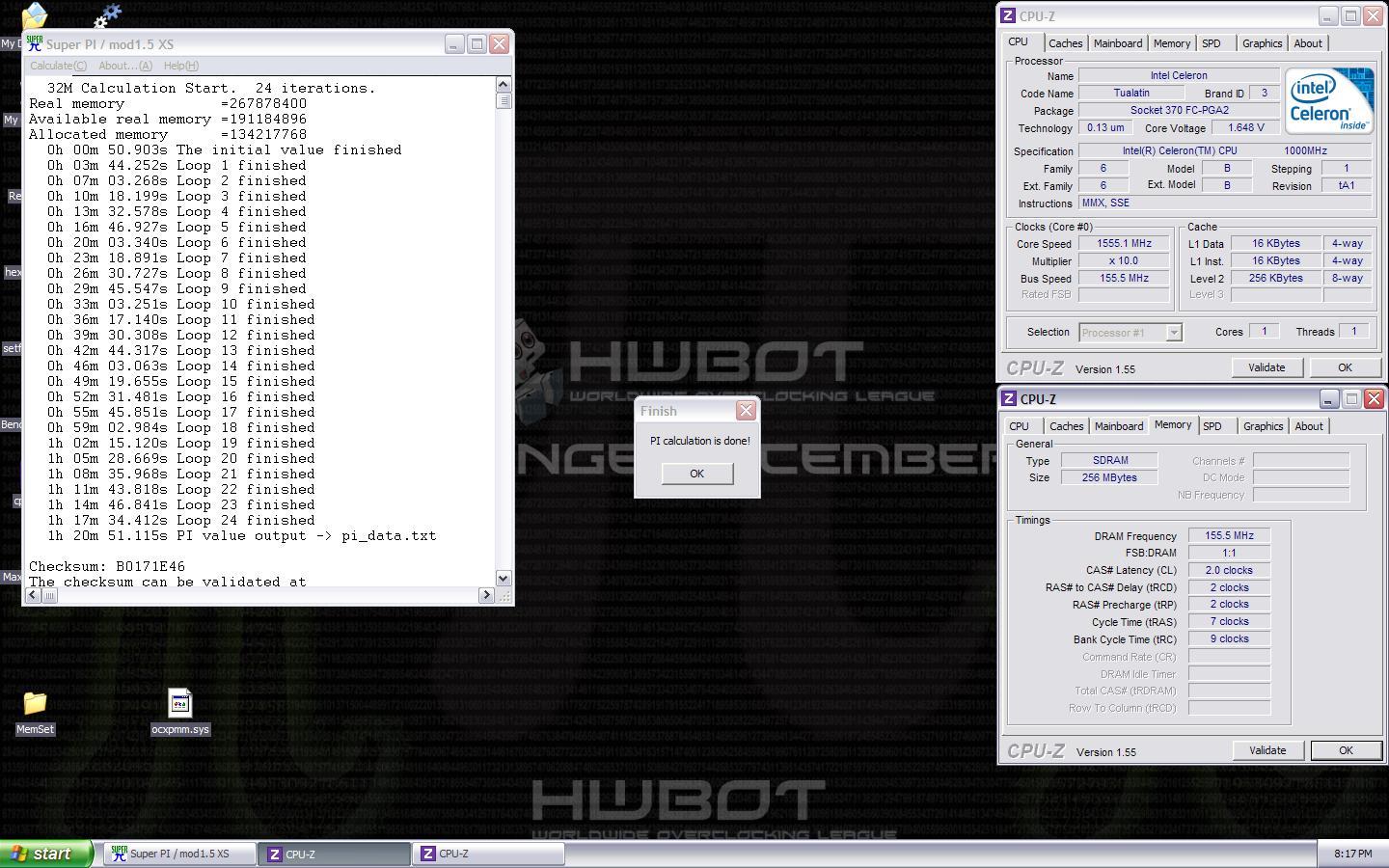
Task: Click Super PI vertical scrollbar up arrow
Action: pos(503,84)
